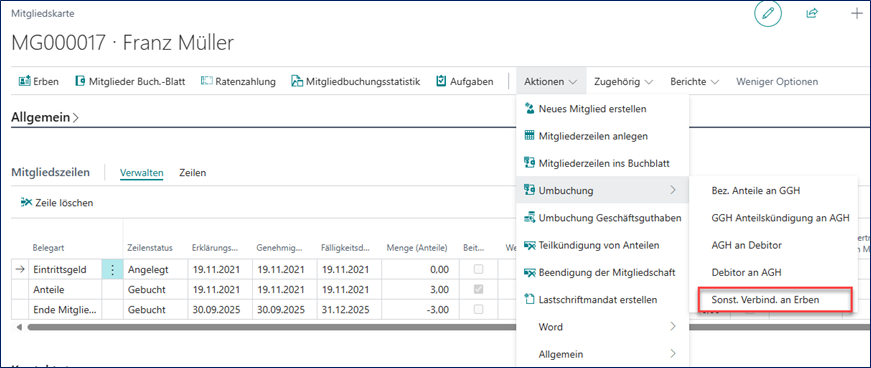Image resolution: width=871 pixels, height=368 pixels.
Task: Choose Umbuchung Geschäftsguthaben
Action: 603,218
